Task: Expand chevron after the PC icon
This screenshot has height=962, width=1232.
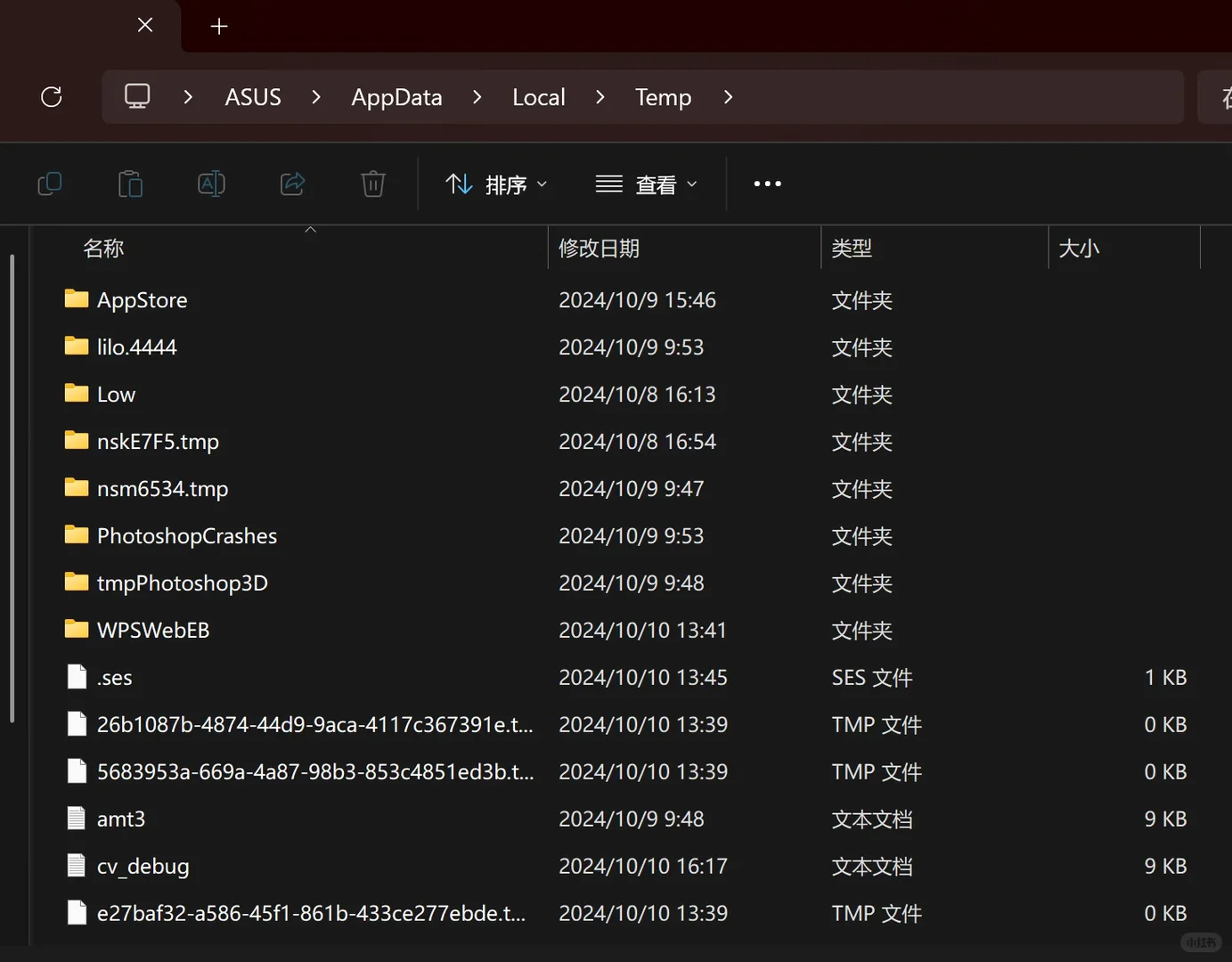Action: point(188,96)
